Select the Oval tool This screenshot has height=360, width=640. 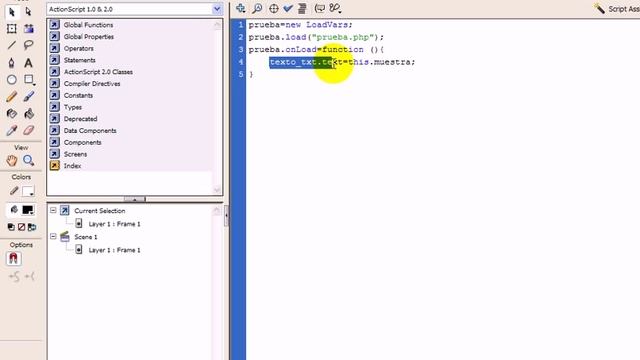pos(11,80)
